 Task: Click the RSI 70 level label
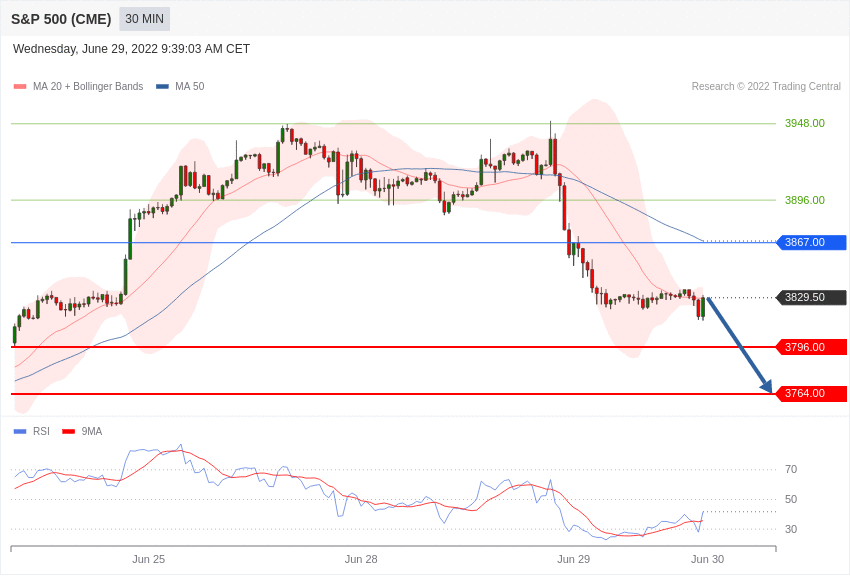coord(791,469)
